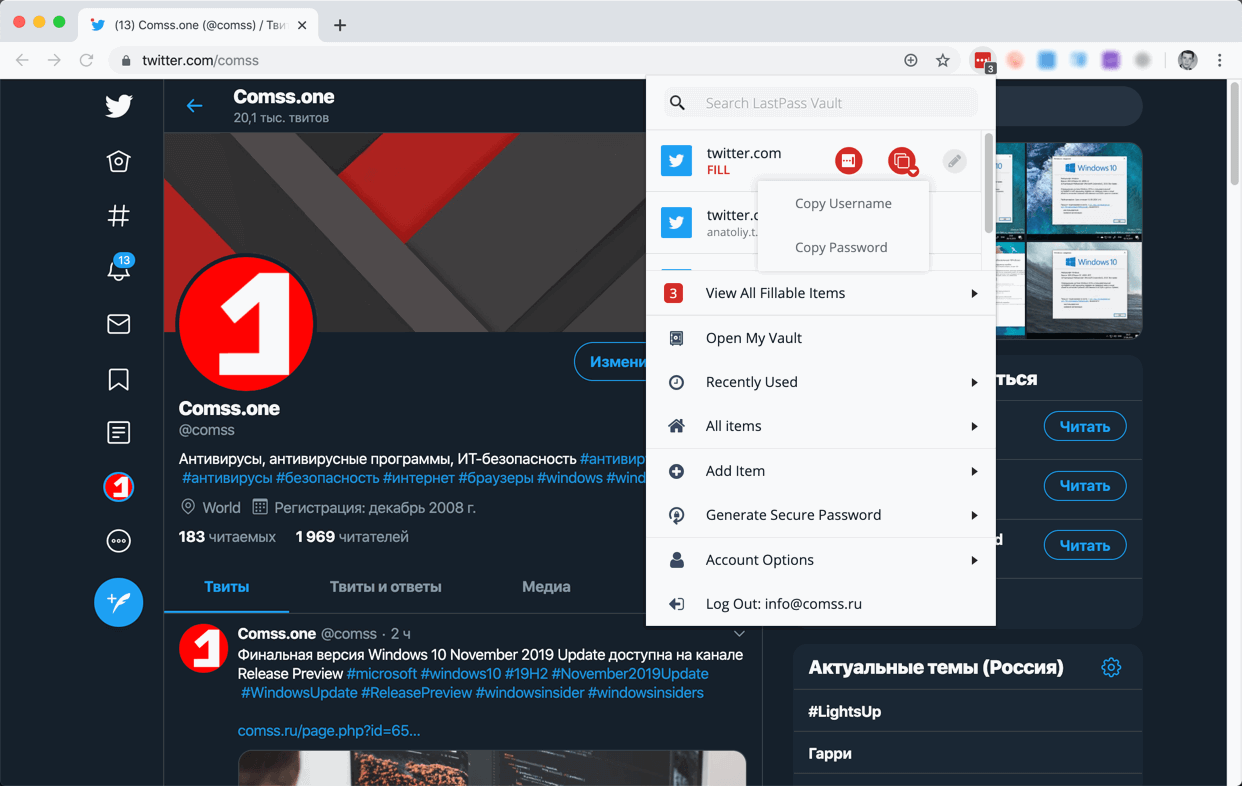Open the comss.ru/page.php link in tweet

(x=329, y=731)
